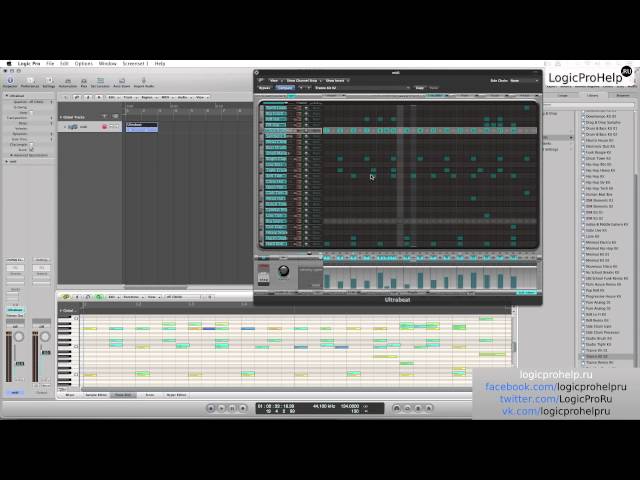Open the Settings toolbar icon
The height and width of the screenshot is (480, 640).
pos(49,82)
